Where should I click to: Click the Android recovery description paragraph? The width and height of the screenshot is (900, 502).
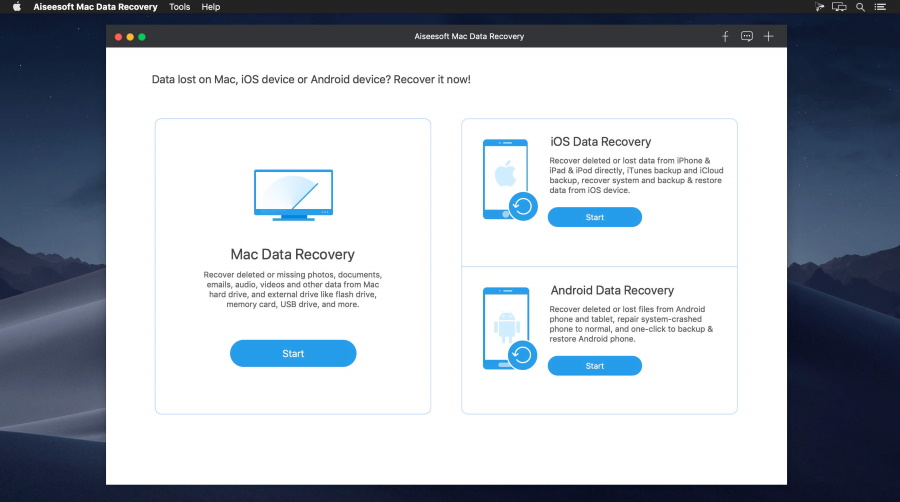pos(631,324)
